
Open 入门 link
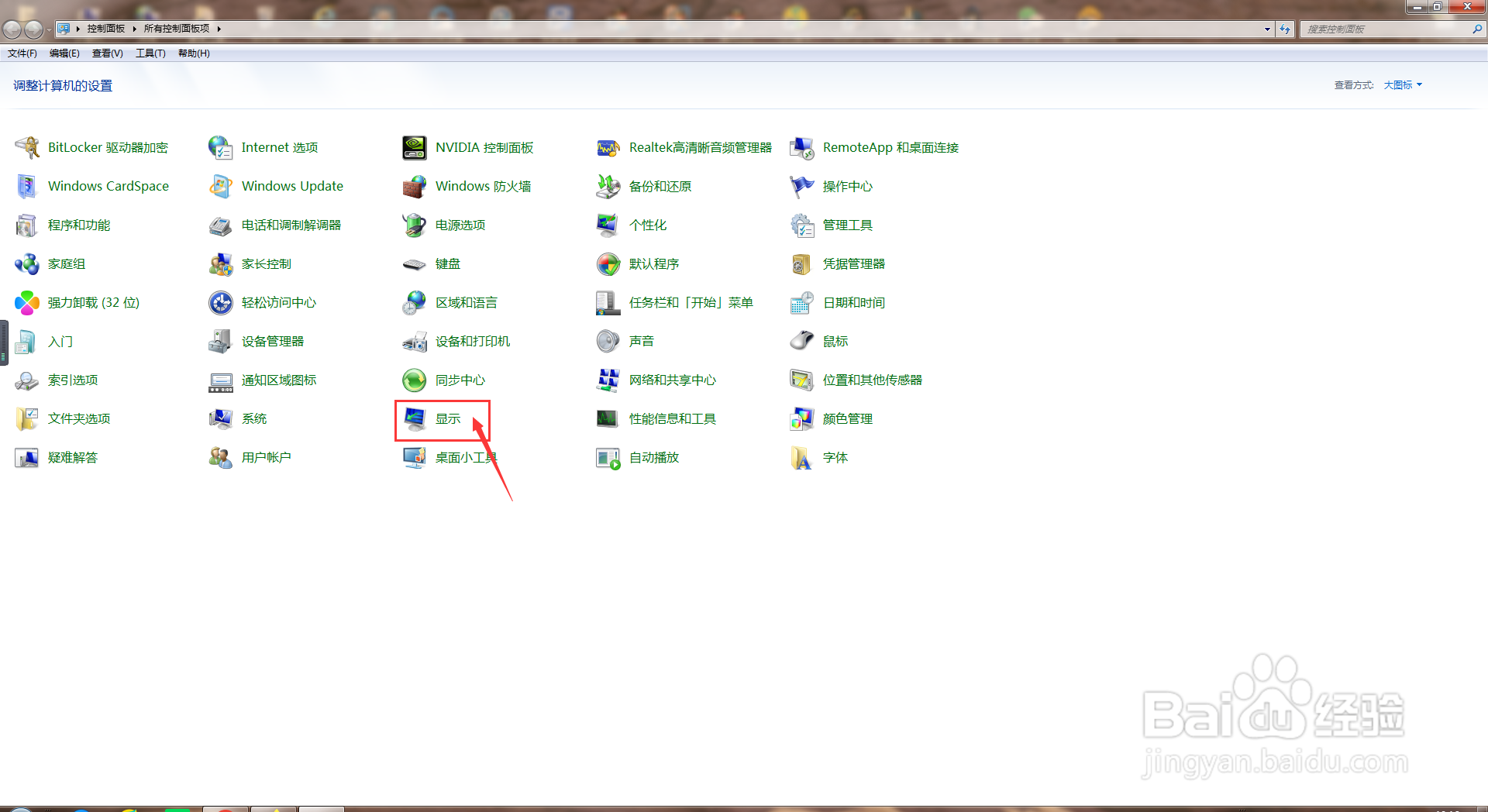60,341
